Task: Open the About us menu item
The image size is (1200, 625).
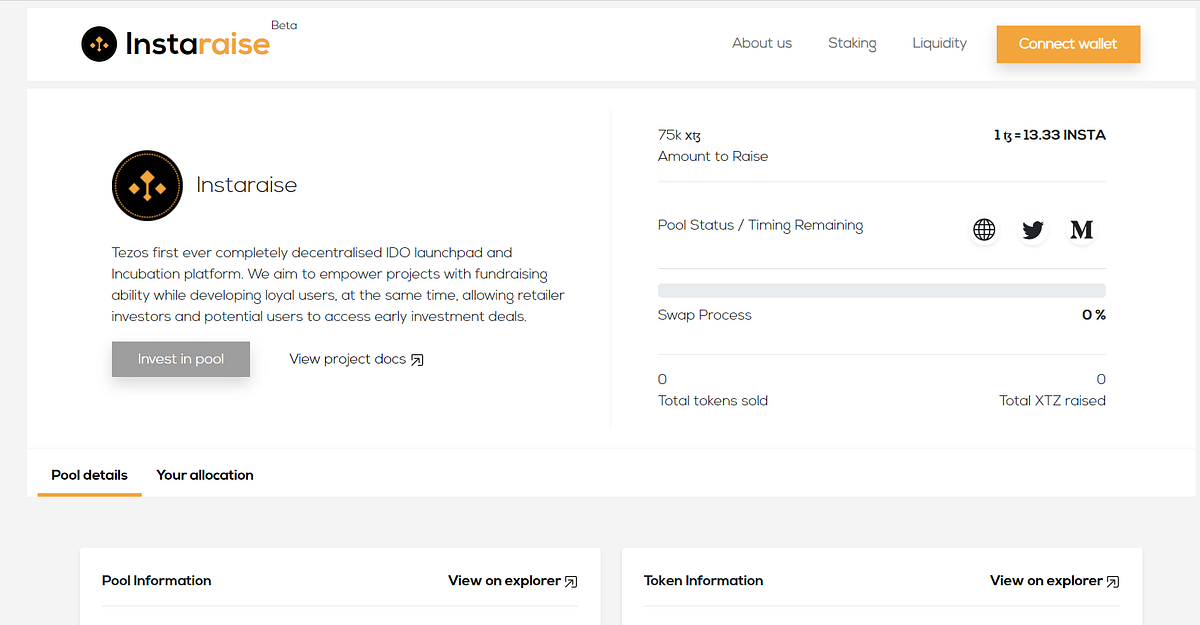Action: tap(762, 43)
